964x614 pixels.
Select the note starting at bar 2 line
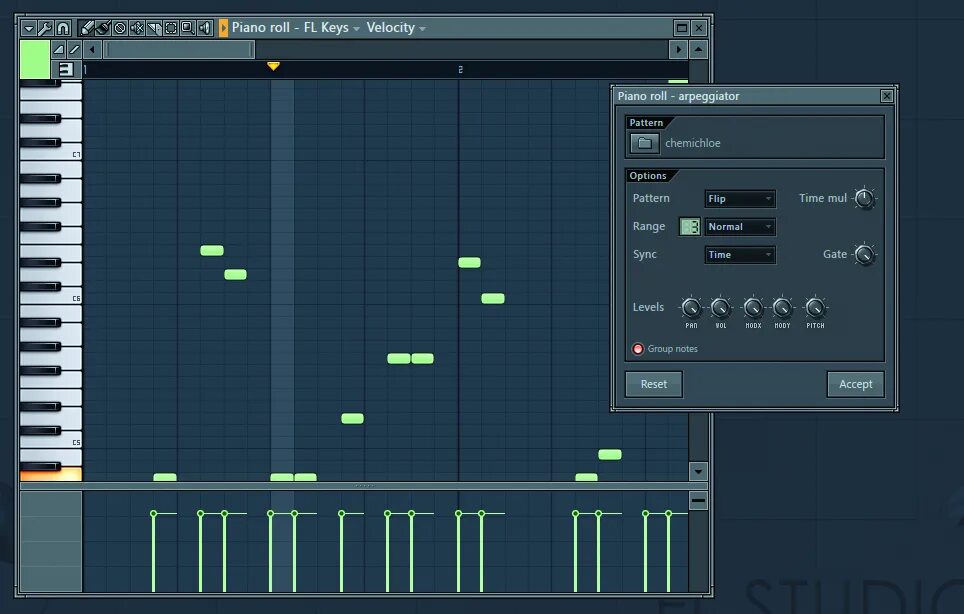[469, 262]
